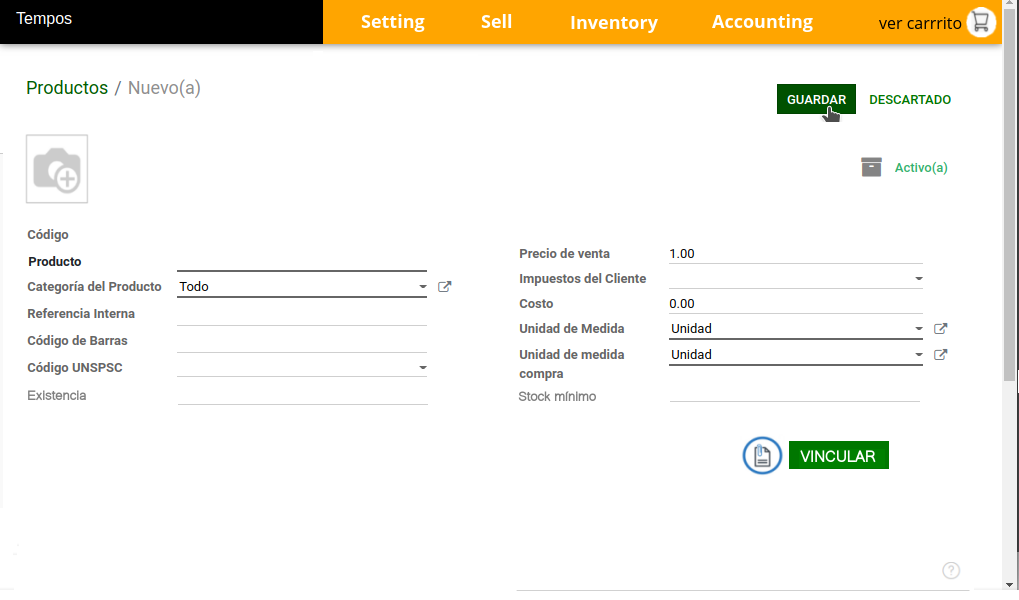Open external link for Unidad de Medida

point(940,329)
